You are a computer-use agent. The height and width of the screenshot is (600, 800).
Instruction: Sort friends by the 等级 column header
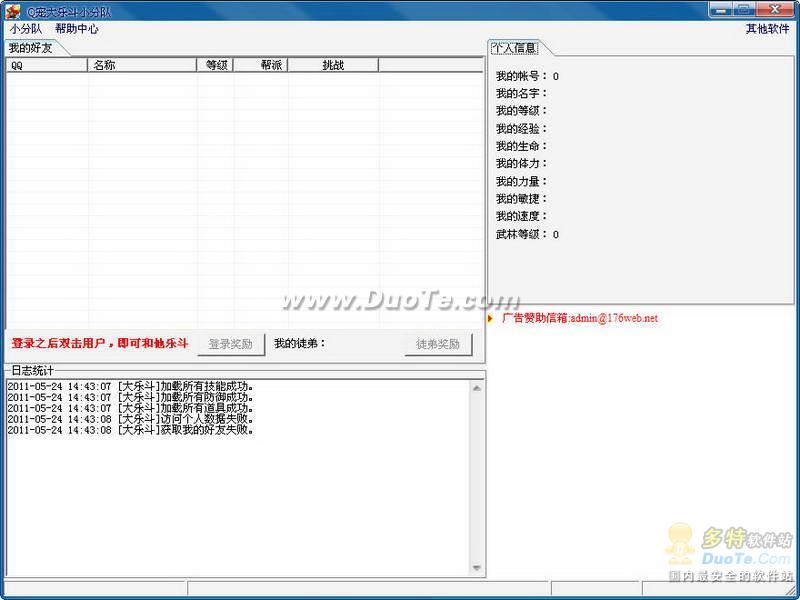coord(216,65)
